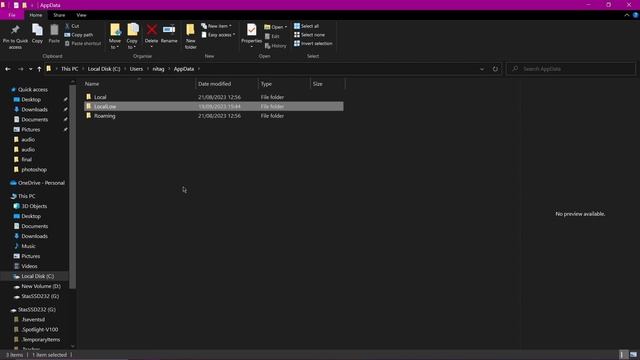Sort by the Date modified column header
The height and width of the screenshot is (360, 640).
tap(227, 84)
